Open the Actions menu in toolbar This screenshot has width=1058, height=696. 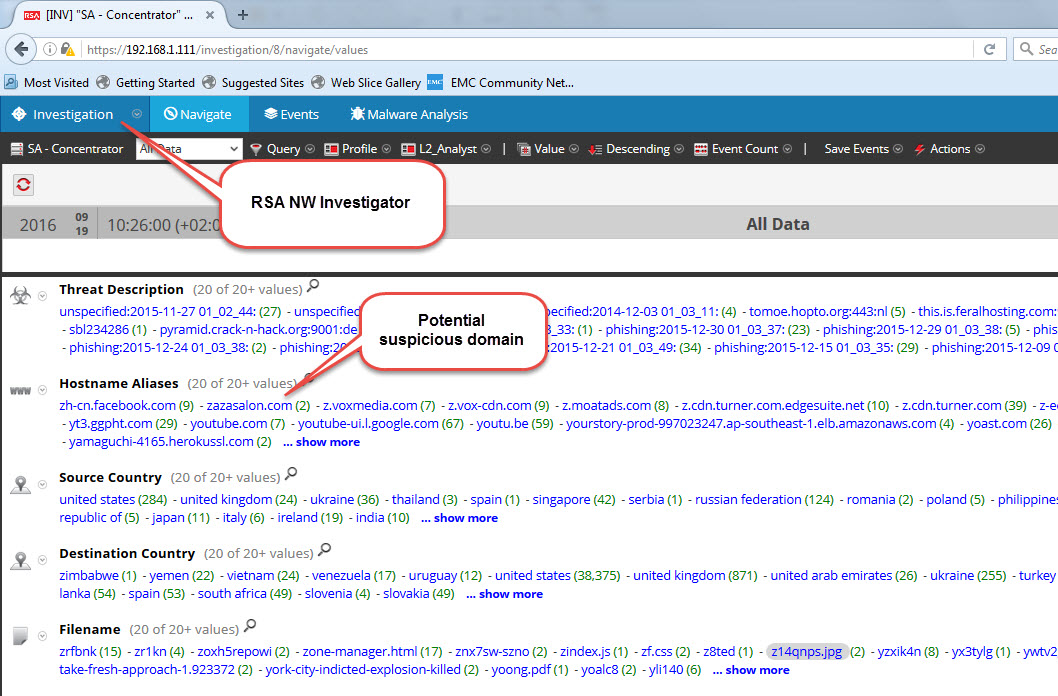coord(949,149)
